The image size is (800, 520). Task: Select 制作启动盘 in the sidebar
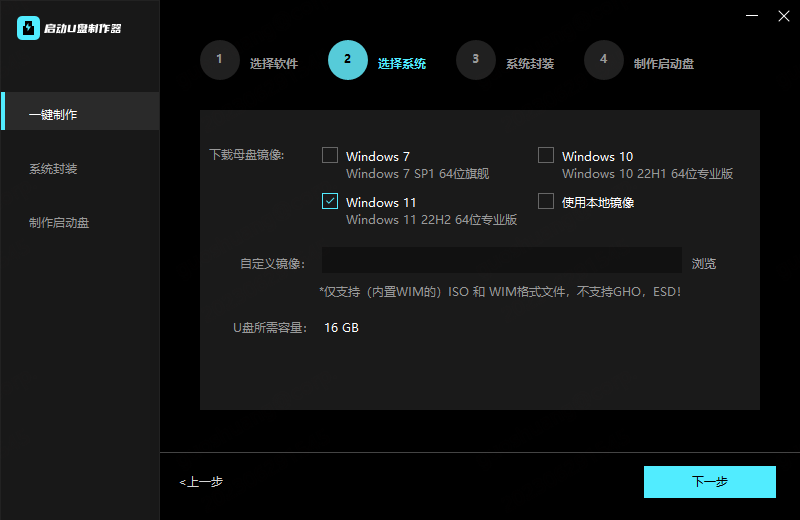click(80, 223)
